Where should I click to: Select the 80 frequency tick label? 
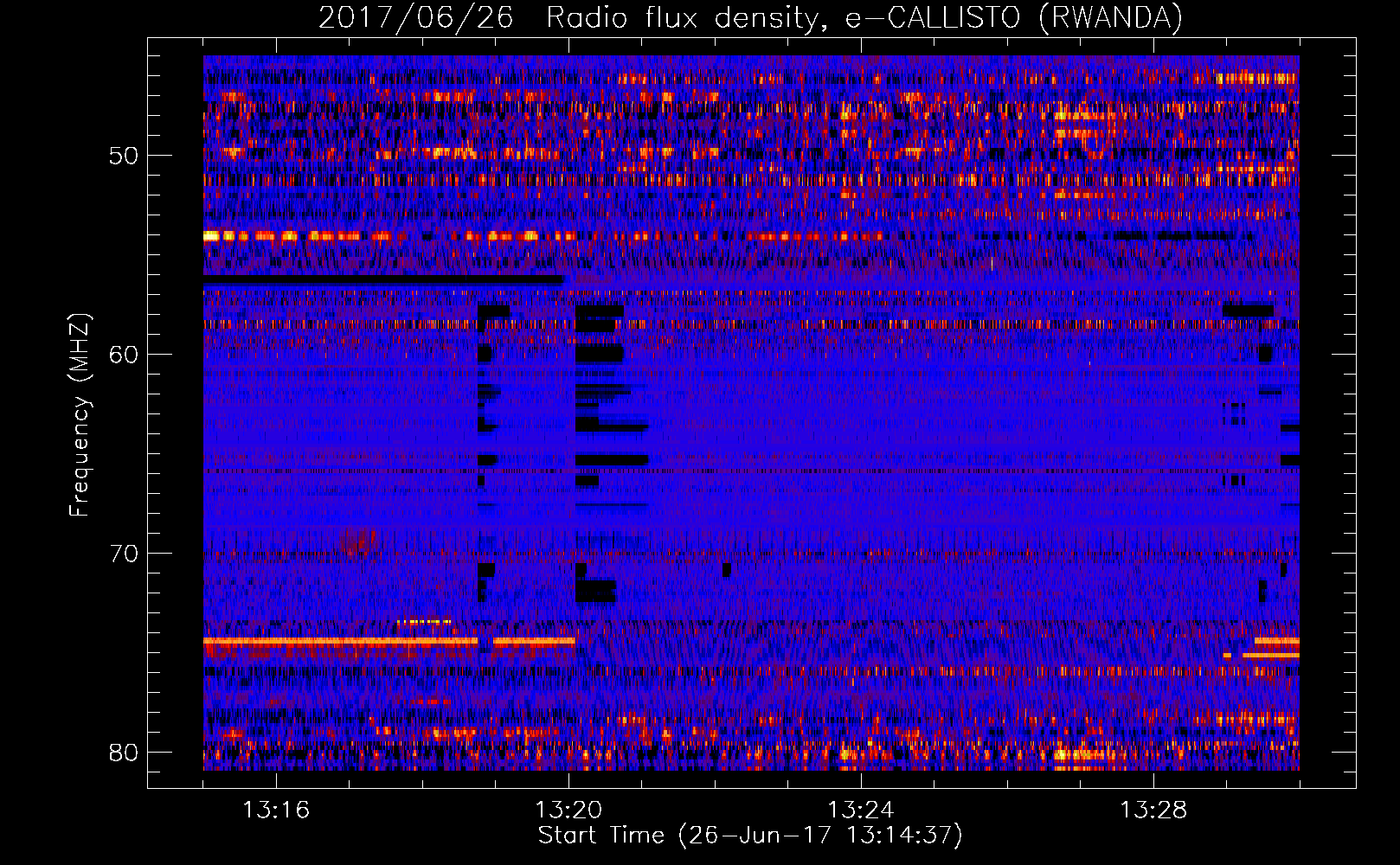pos(124,753)
